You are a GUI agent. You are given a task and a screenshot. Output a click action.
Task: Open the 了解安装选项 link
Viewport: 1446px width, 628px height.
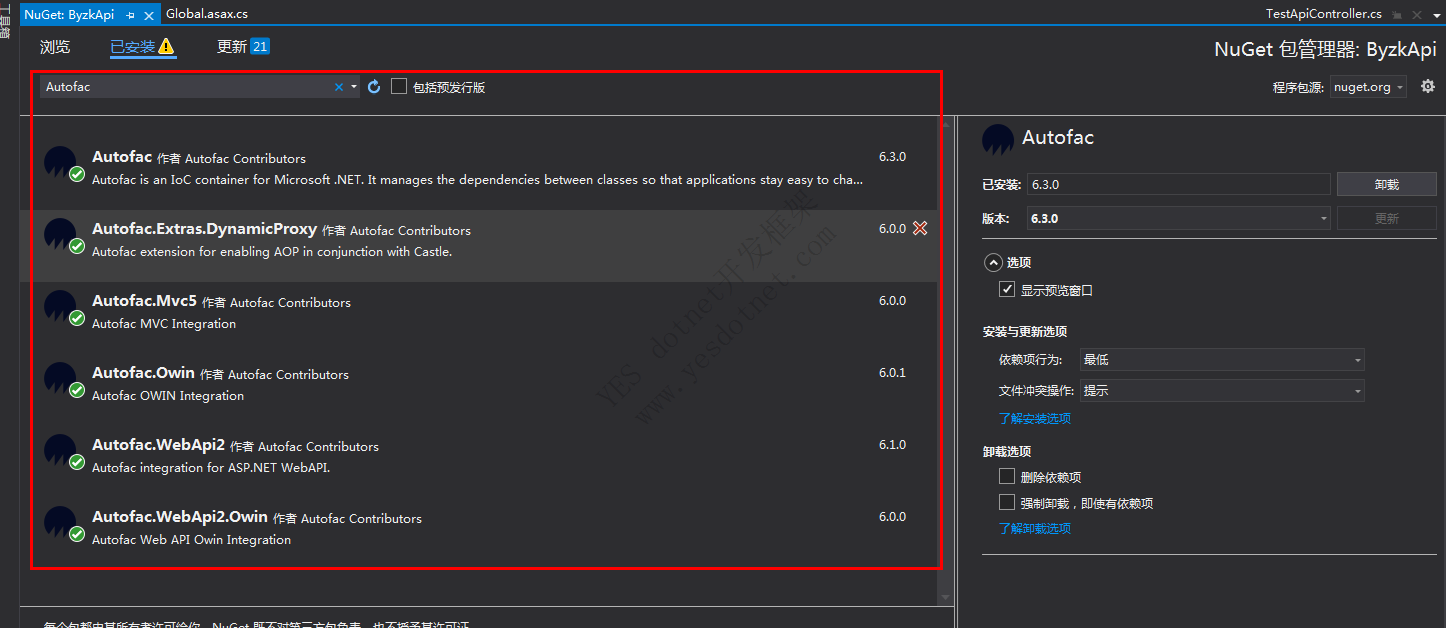1034,418
